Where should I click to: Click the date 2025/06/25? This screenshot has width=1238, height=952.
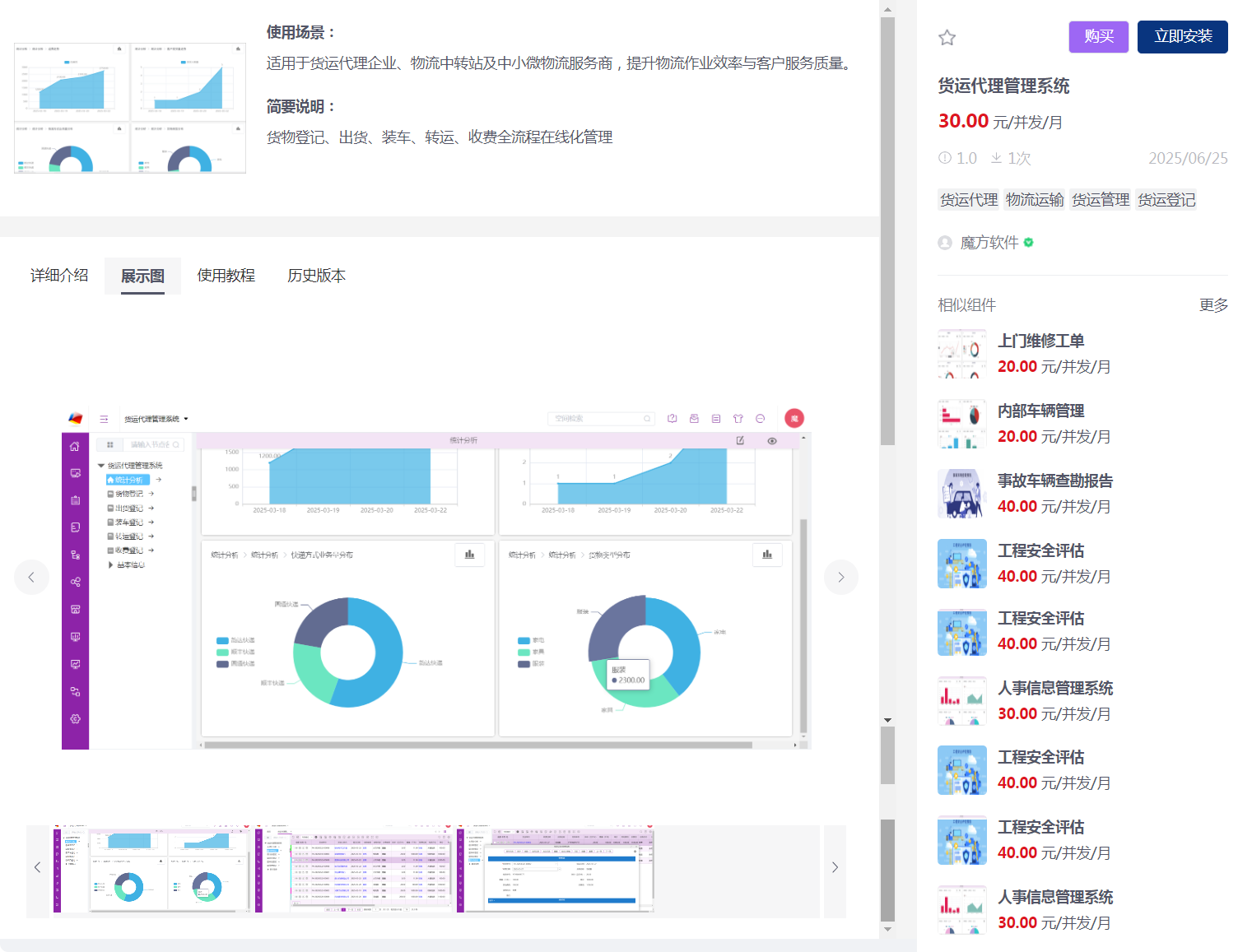click(x=1188, y=158)
